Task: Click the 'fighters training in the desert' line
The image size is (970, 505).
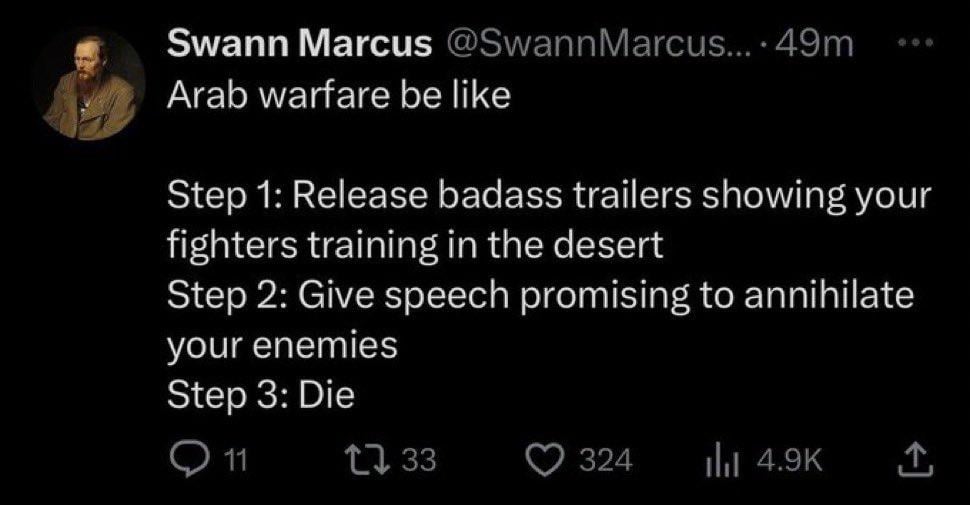Action: (x=415, y=246)
